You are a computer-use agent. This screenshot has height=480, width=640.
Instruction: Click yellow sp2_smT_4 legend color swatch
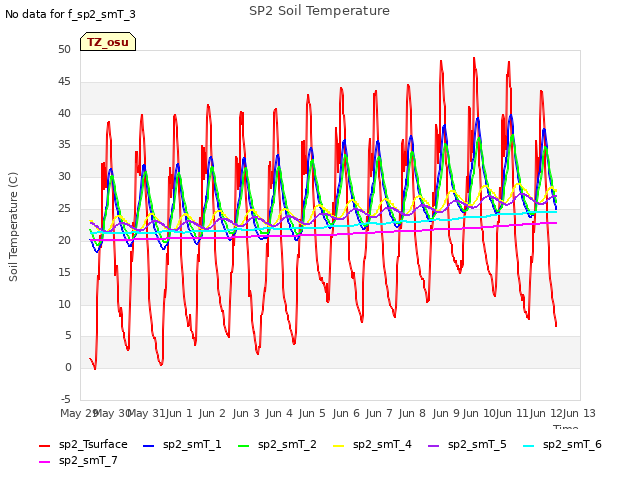click(x=339, y=446)
